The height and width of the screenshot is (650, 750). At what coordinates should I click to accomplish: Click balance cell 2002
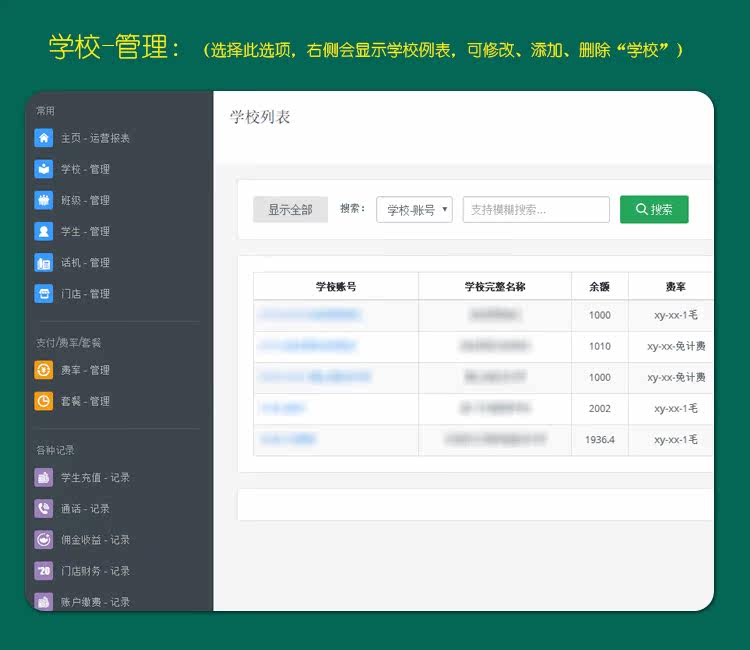(600, 408)
